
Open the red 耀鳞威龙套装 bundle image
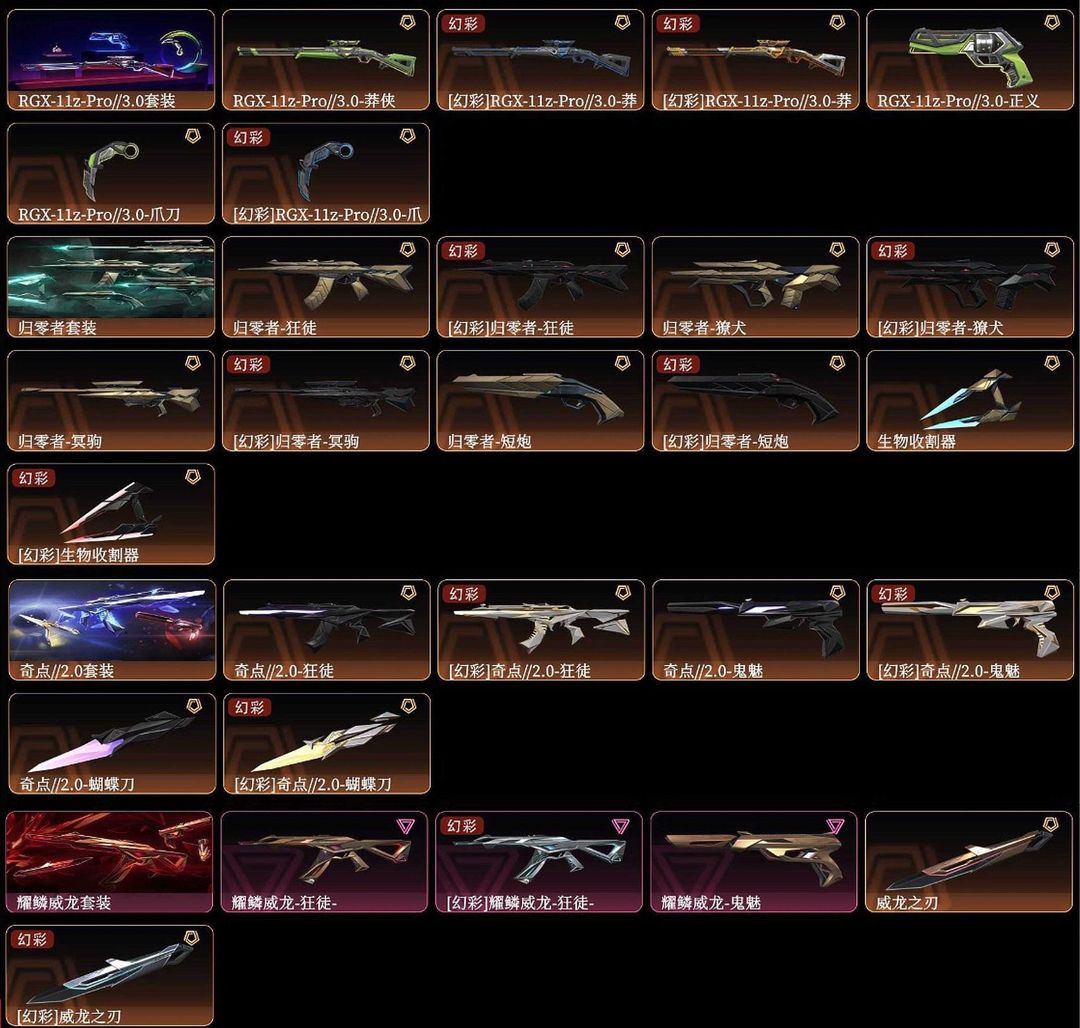pos(110,862)
